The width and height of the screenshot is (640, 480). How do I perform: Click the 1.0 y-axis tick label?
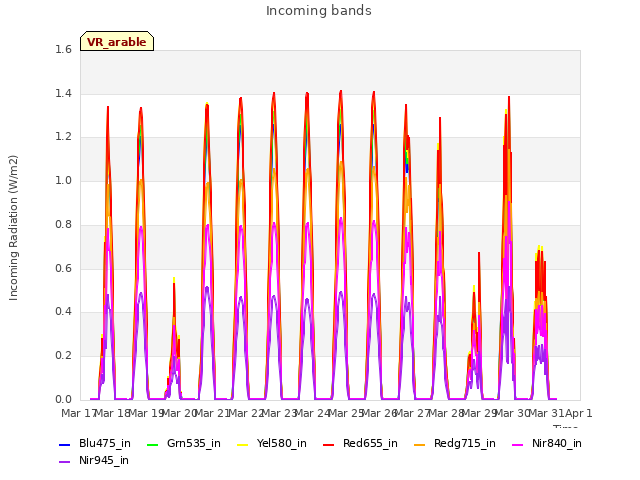point(63,180)
